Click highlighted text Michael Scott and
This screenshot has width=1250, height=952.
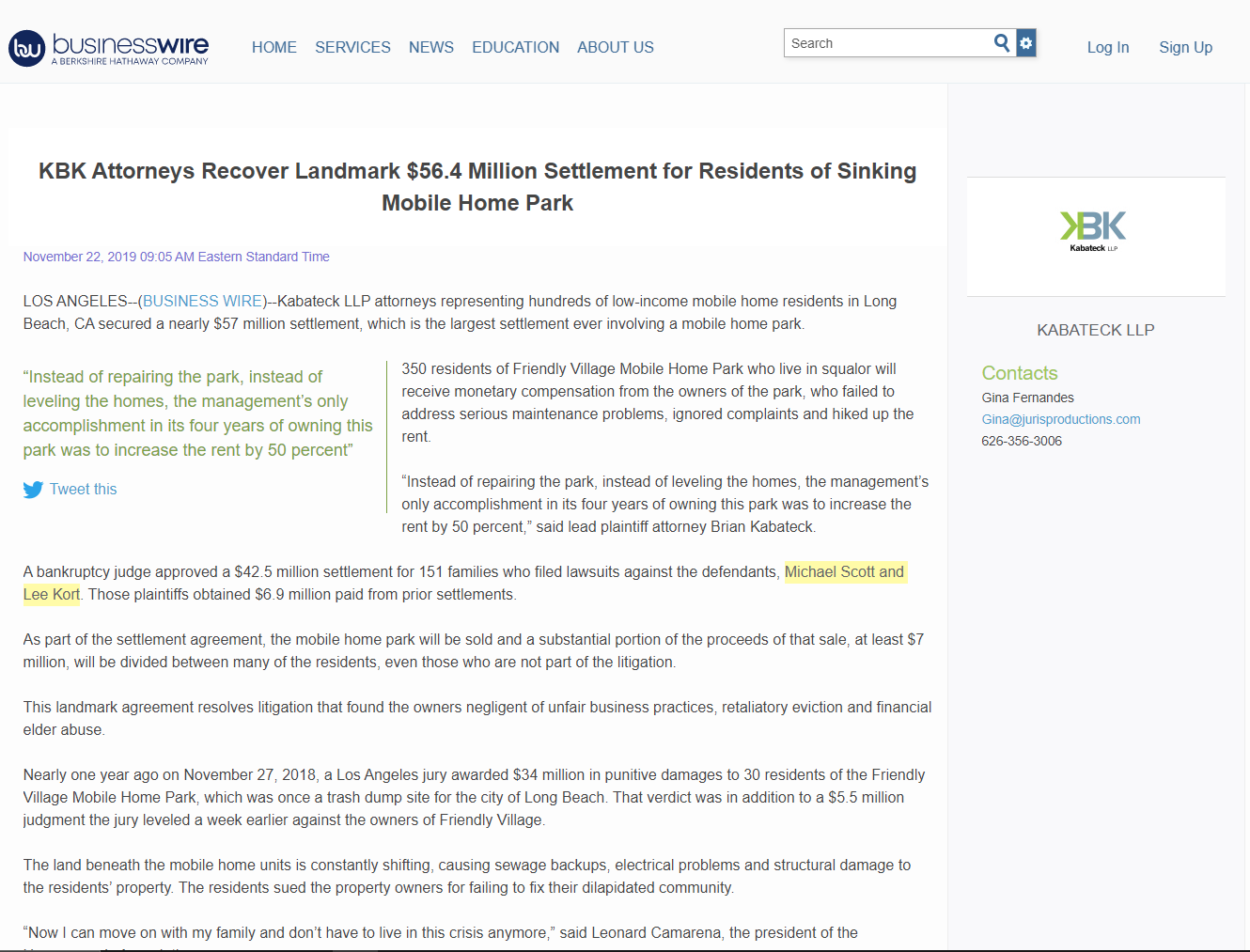pyautogui.click(x=844, y=571)
